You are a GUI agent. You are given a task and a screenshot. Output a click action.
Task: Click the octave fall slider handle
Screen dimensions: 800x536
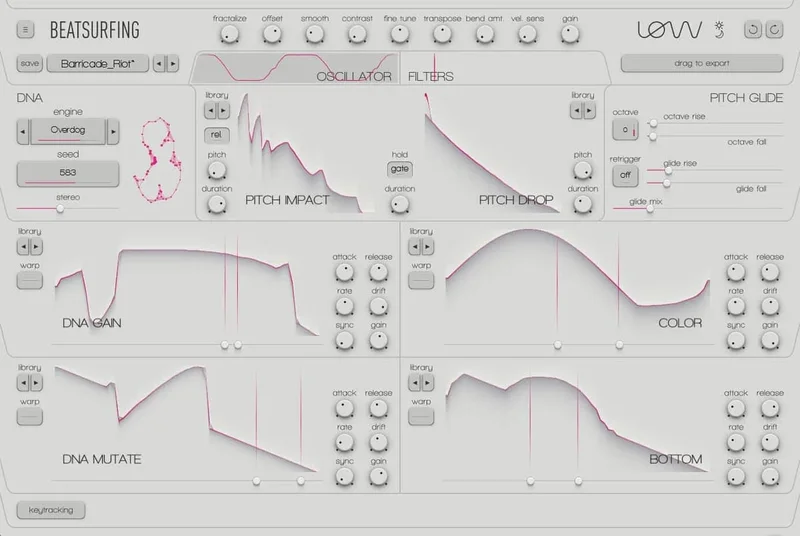tap(653, 136)
